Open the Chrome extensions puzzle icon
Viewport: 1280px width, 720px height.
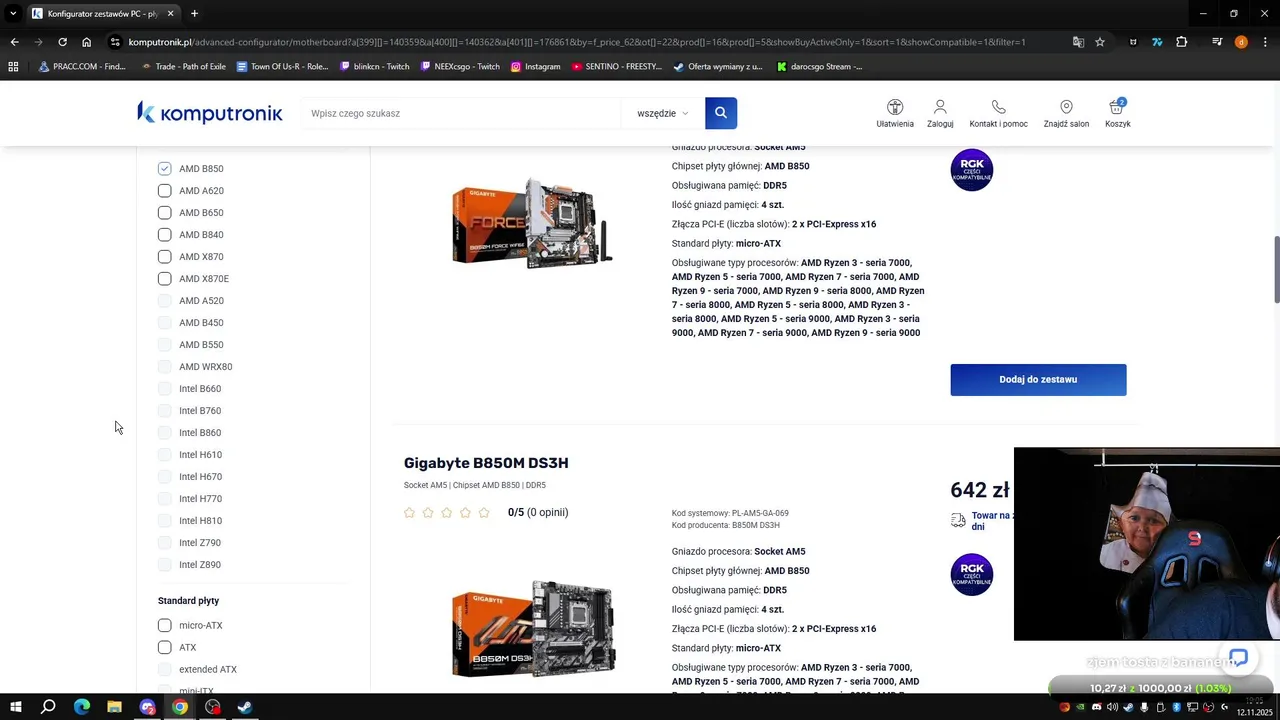pyautogui.click(x=1182, y=42)
